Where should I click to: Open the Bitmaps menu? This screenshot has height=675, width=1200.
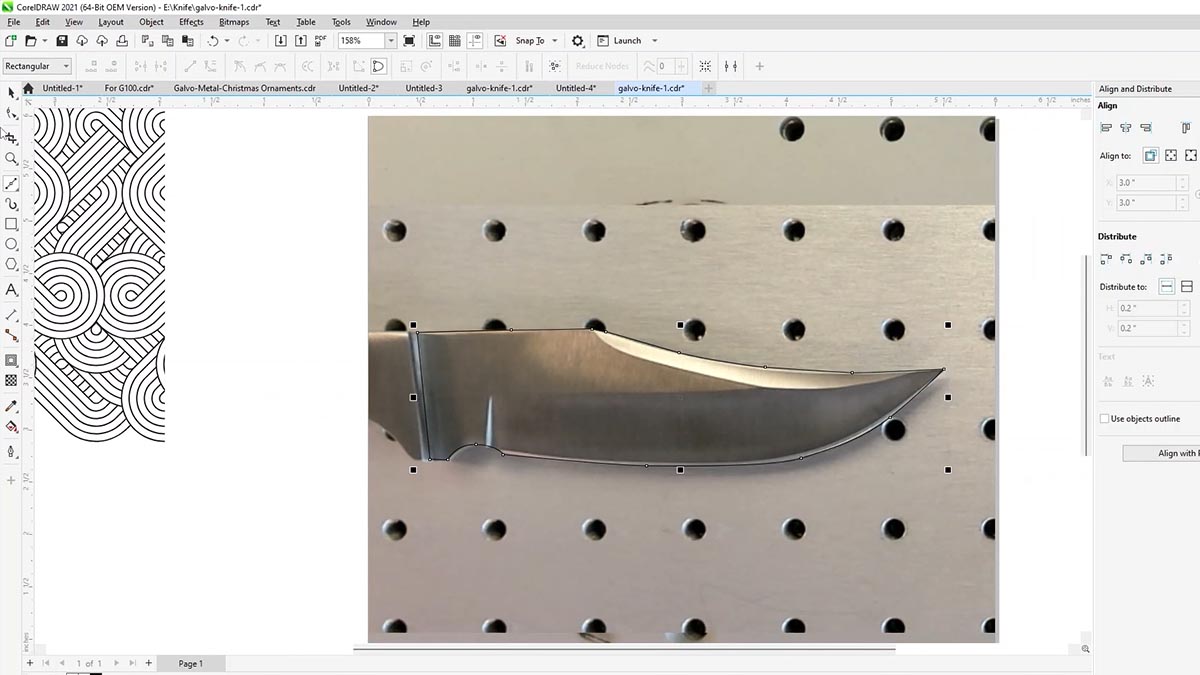tap(234, 22)
